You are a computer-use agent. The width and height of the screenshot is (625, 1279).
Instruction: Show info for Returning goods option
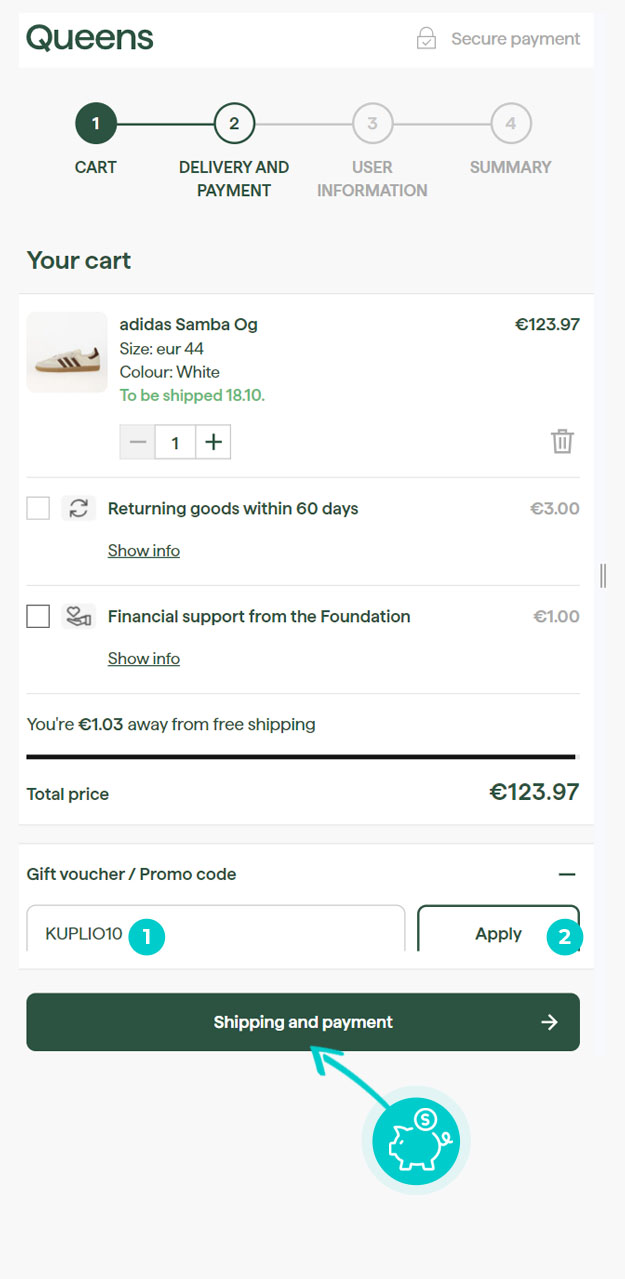(144, 551)
